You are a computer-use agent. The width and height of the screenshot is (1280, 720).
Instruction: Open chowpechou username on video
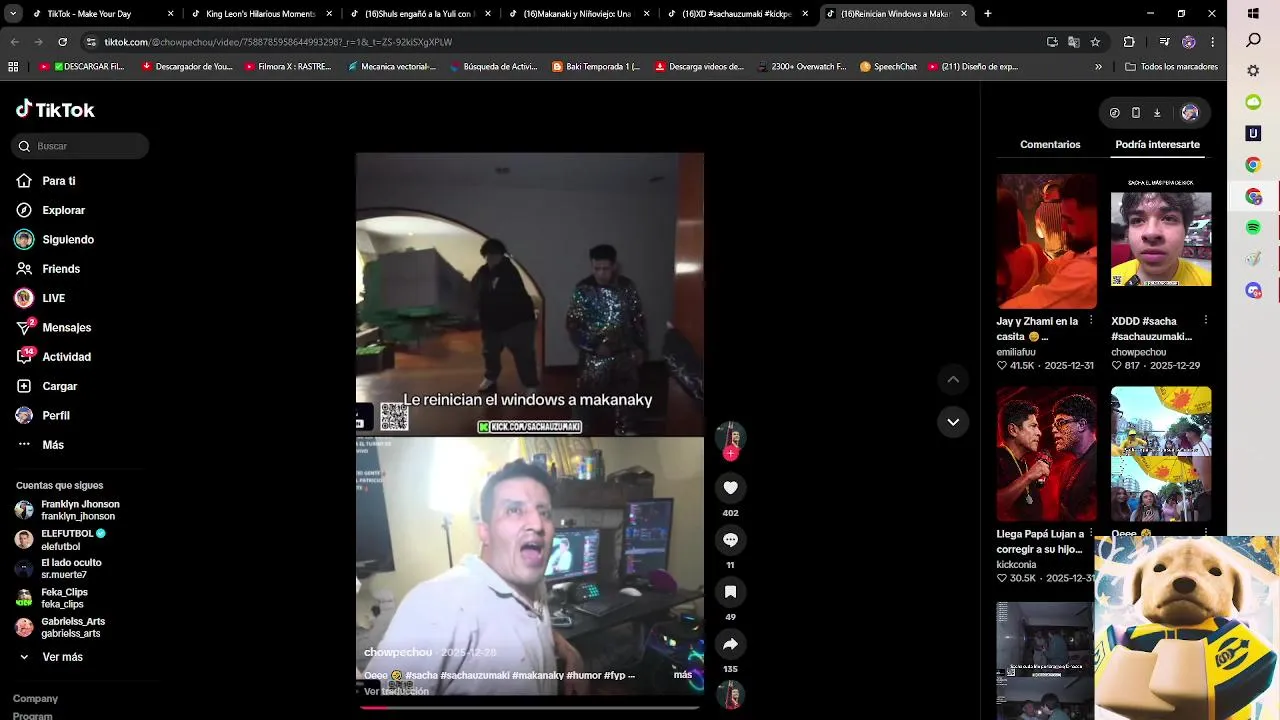click(398, 652)
